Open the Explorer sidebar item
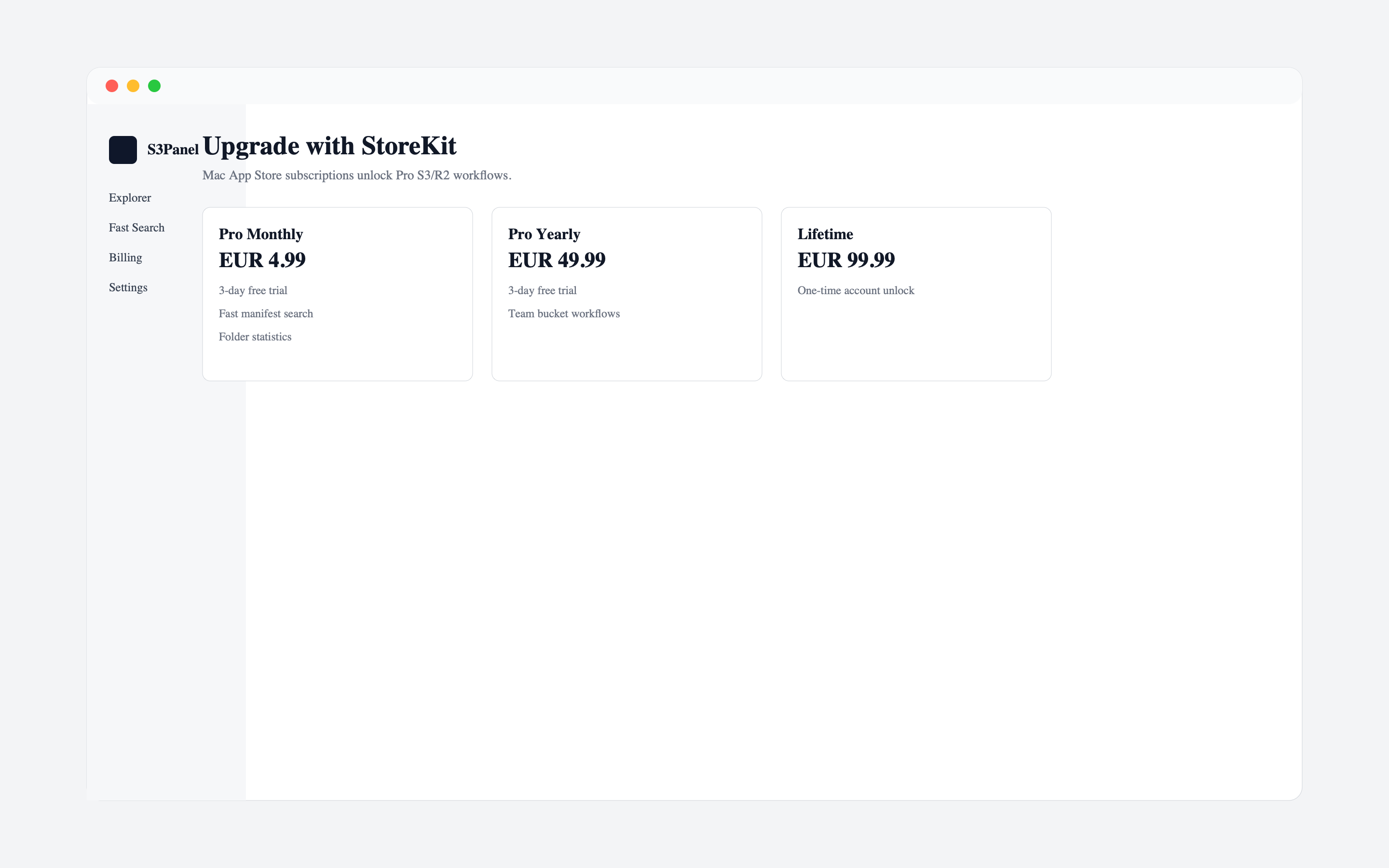1389x868 pixels. pyautogui.click(x=130, y=198)
